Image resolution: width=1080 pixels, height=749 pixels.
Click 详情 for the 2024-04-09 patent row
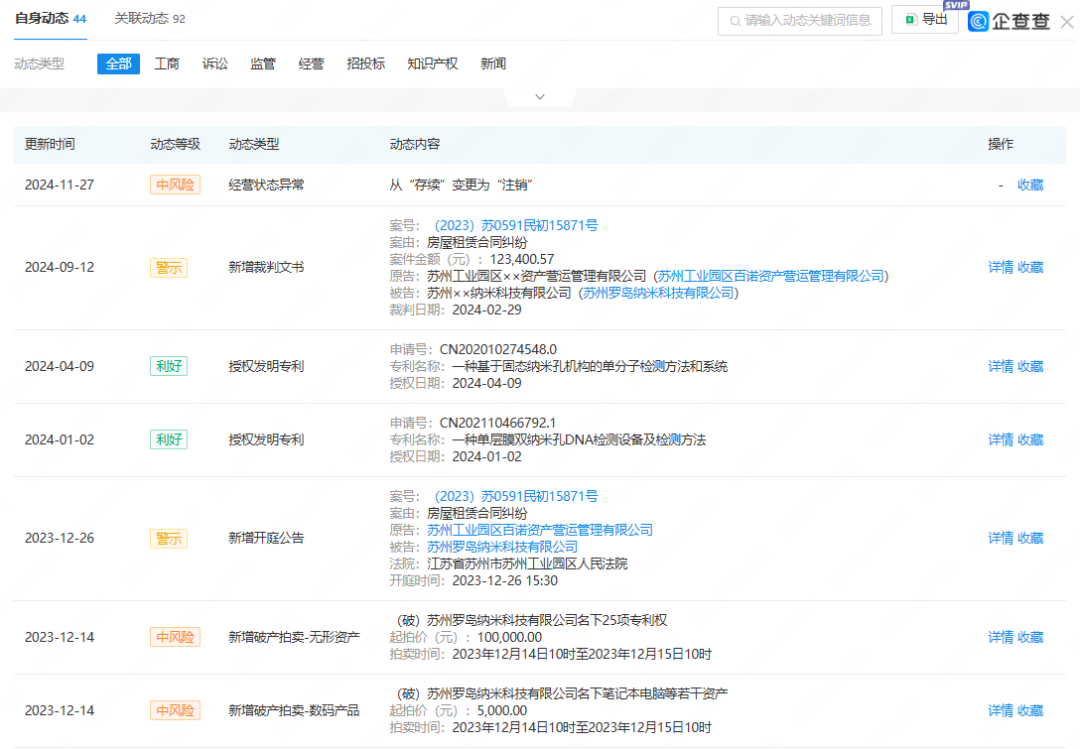pyautogui.click(x=1000, y=367)
